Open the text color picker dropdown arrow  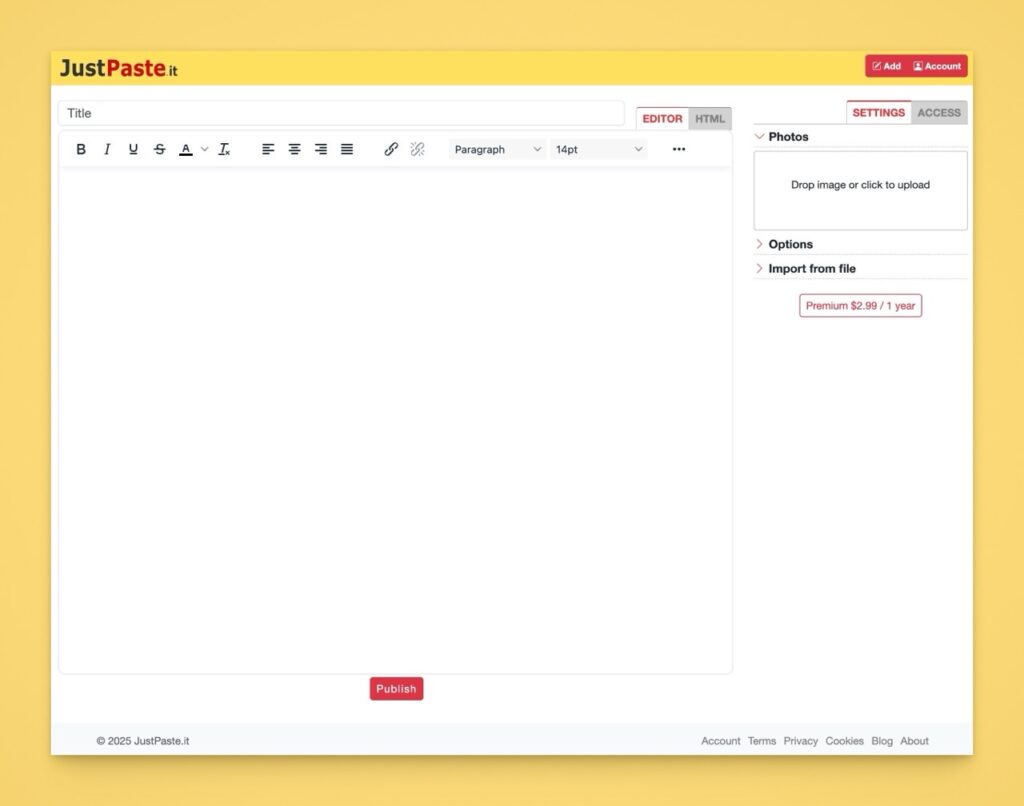pyautogui.click(x=204, y=149)
